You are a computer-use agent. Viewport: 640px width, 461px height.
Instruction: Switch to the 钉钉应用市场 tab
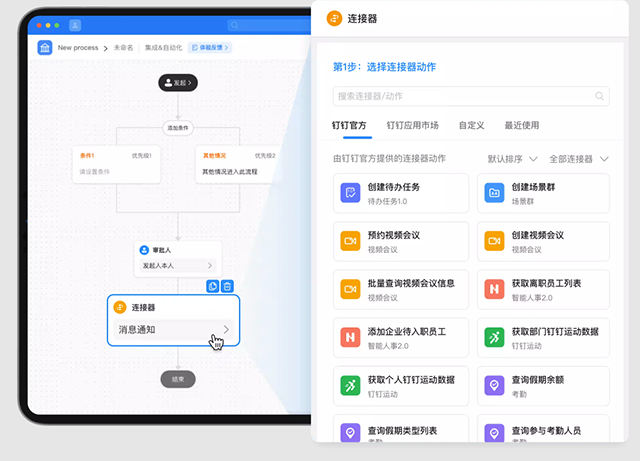(x=412, y=125)
